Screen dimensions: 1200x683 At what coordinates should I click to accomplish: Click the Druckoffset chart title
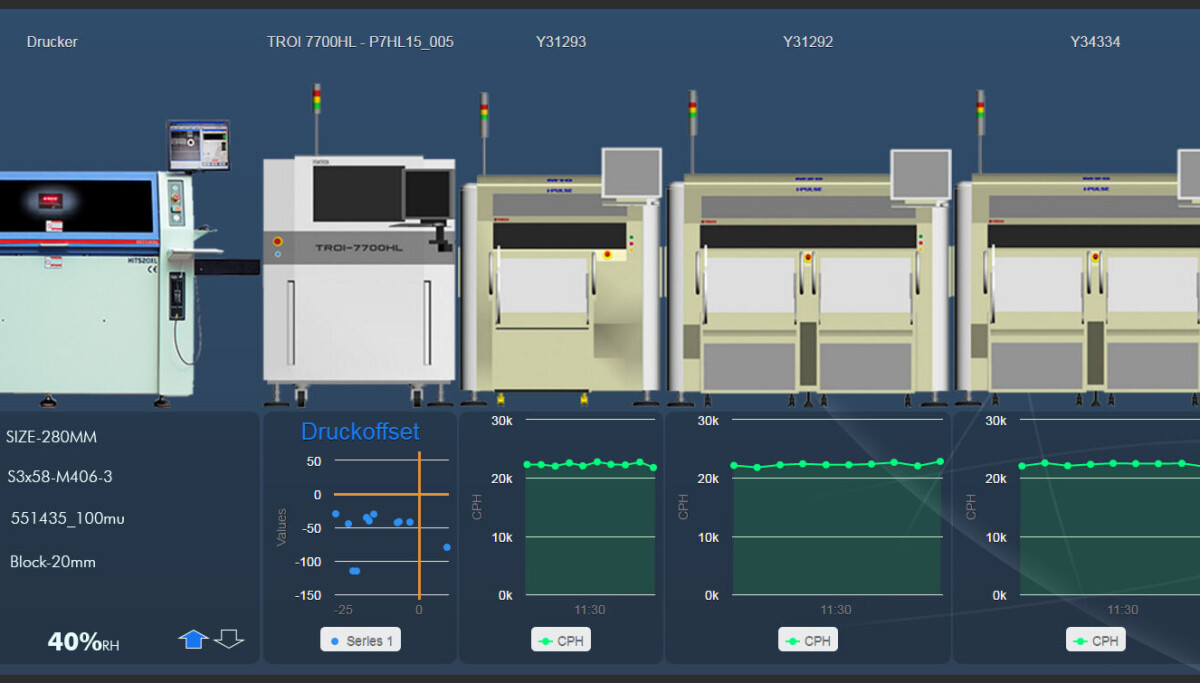[361, 432]
